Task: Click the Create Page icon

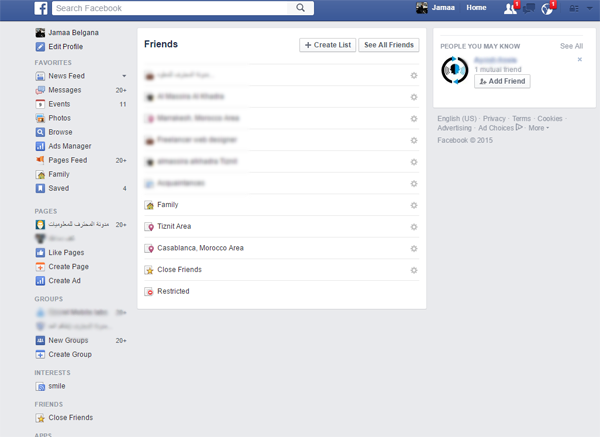Action: click(x=40, y=267)
